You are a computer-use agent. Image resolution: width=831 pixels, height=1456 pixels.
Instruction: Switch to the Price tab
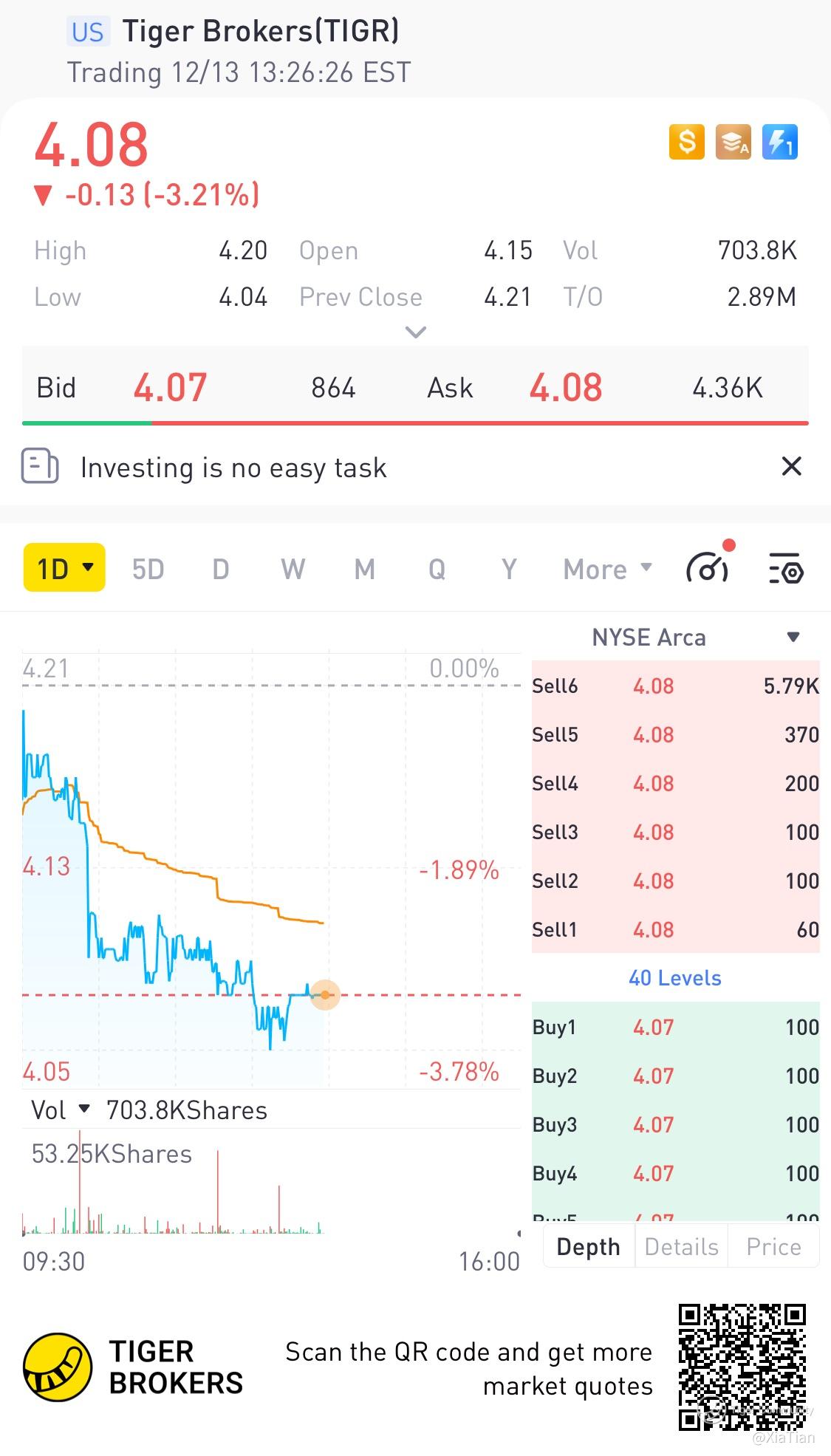click(x=773, y=1247)
